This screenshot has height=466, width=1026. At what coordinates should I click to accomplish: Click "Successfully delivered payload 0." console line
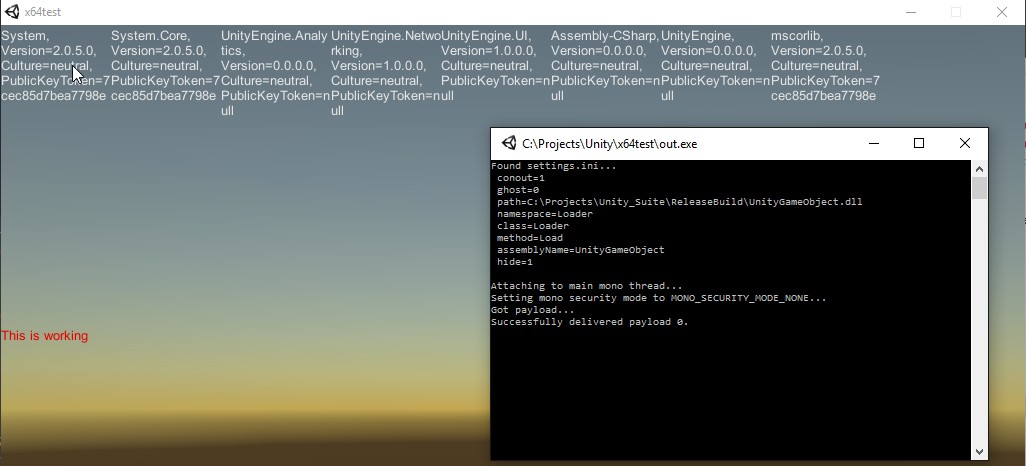(590, 322)
